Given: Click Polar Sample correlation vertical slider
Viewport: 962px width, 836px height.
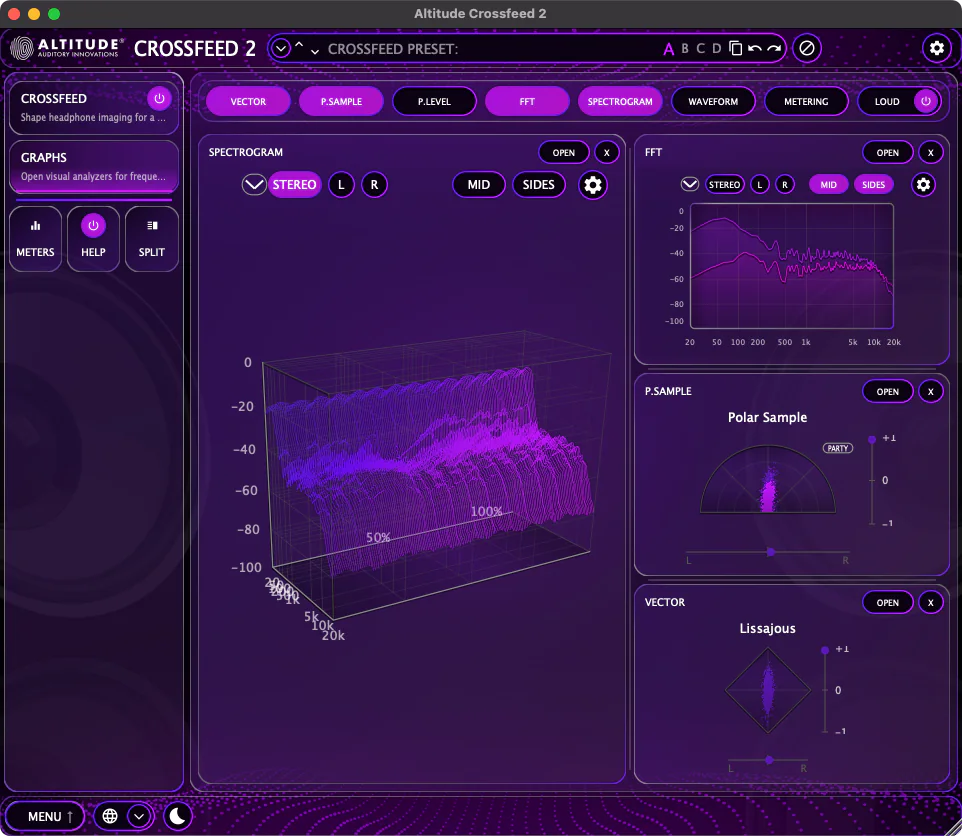Looking at the screenshot, I should click(872, 481).
